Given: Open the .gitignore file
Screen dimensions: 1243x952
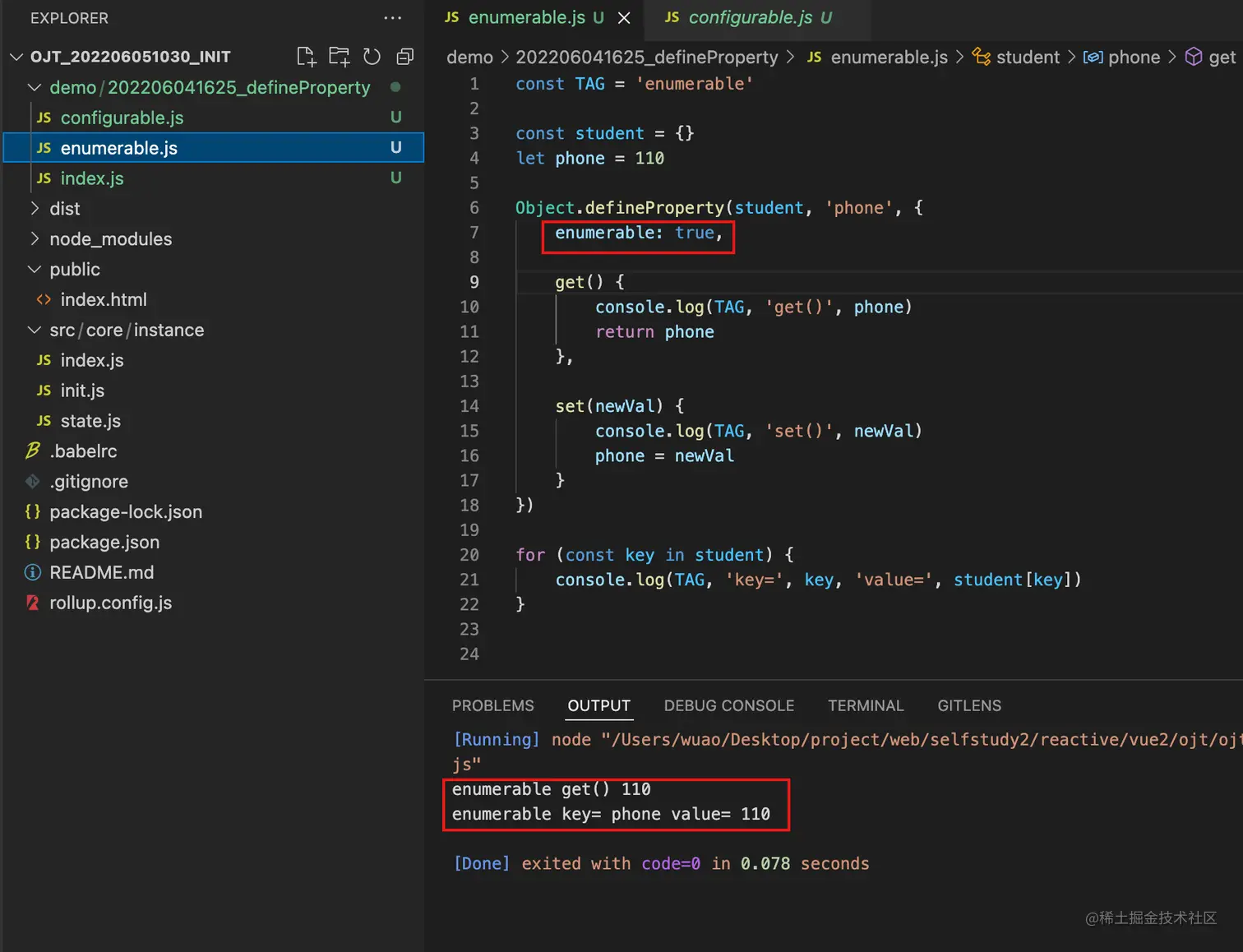Looking at the screenshot, I should (x=214, y=482).
